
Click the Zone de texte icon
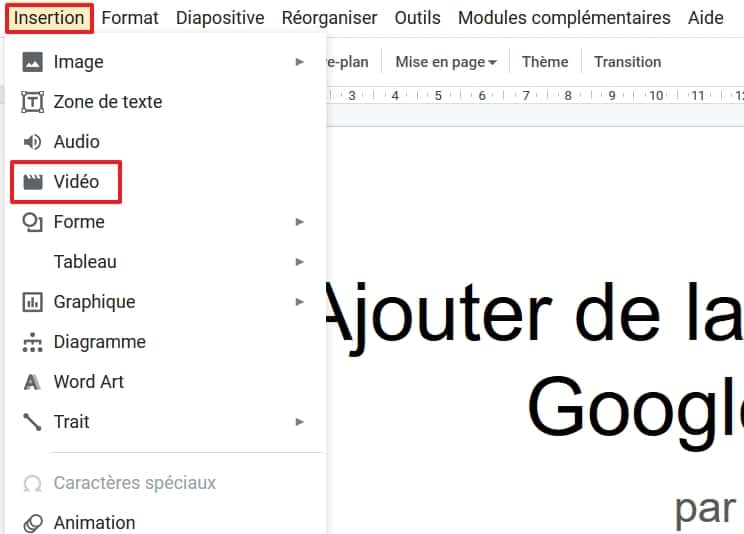click(x=32, y=102)
